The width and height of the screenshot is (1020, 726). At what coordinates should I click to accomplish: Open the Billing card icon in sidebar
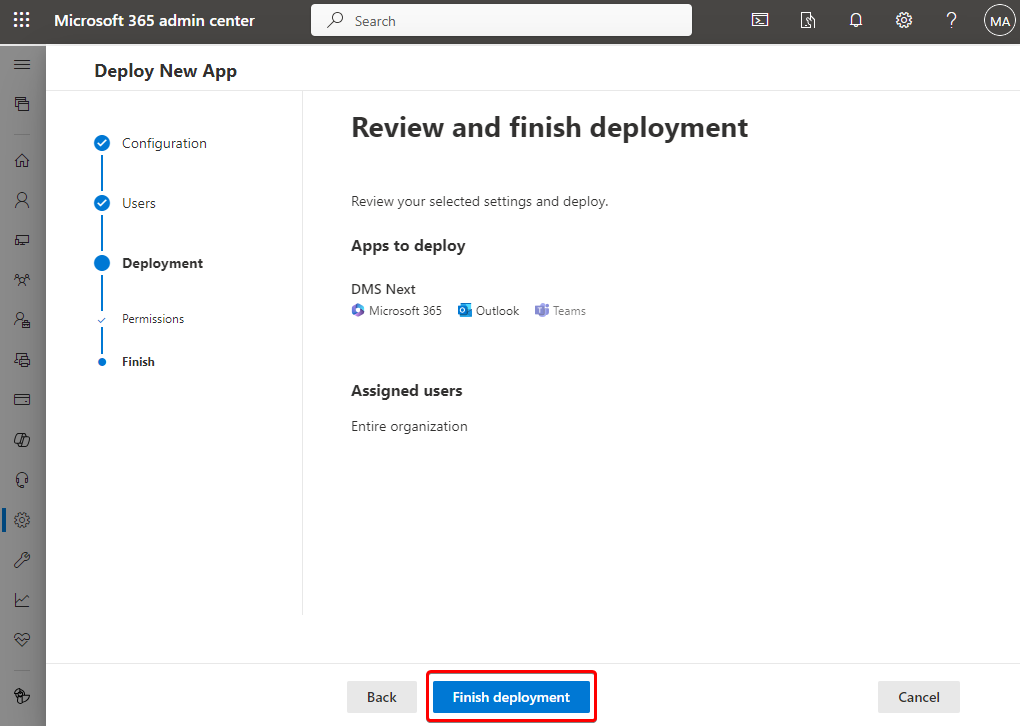(x=22, y=399)
